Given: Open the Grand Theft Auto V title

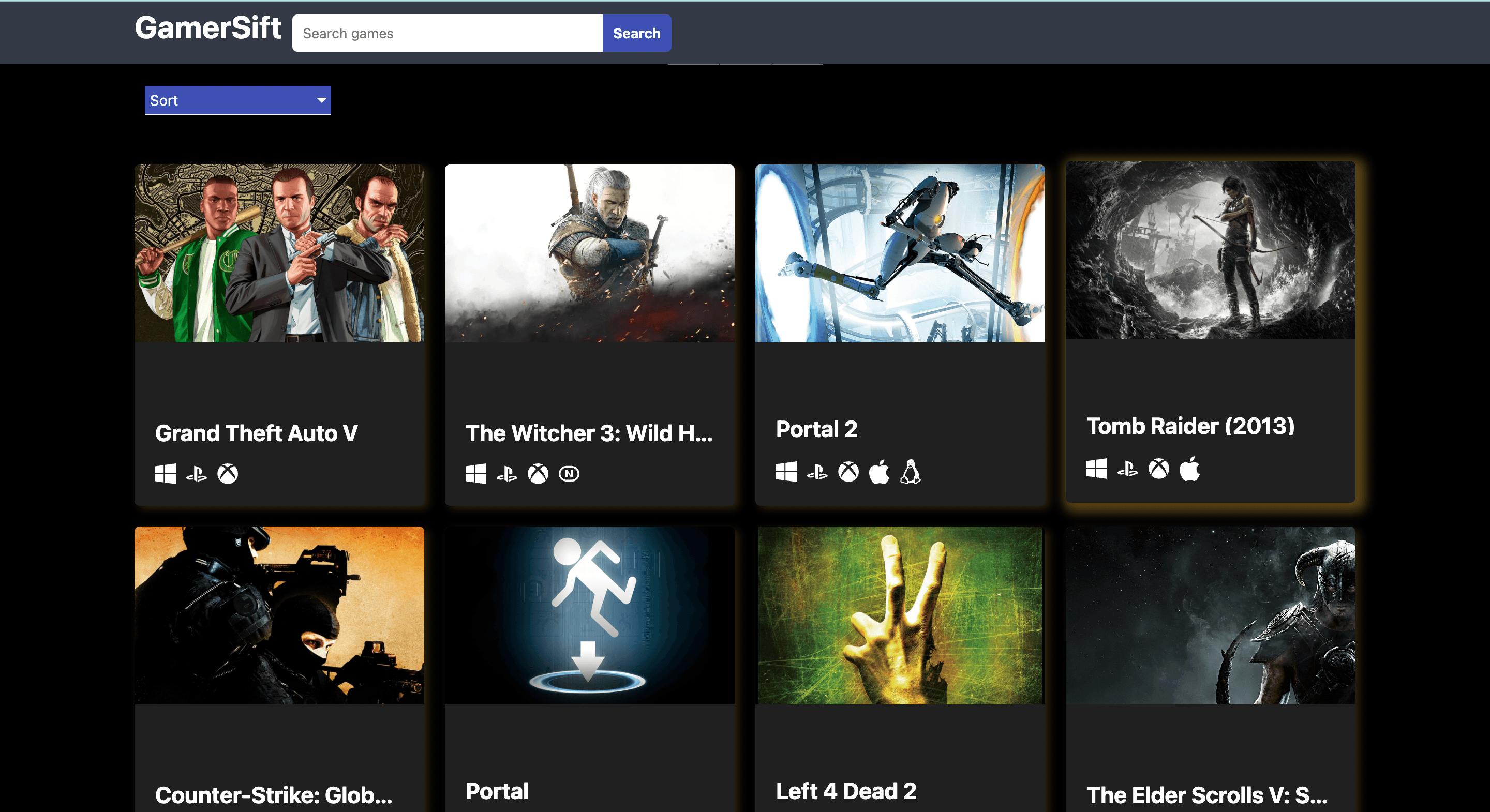Looking at the screenshot, I should [256, 433].
